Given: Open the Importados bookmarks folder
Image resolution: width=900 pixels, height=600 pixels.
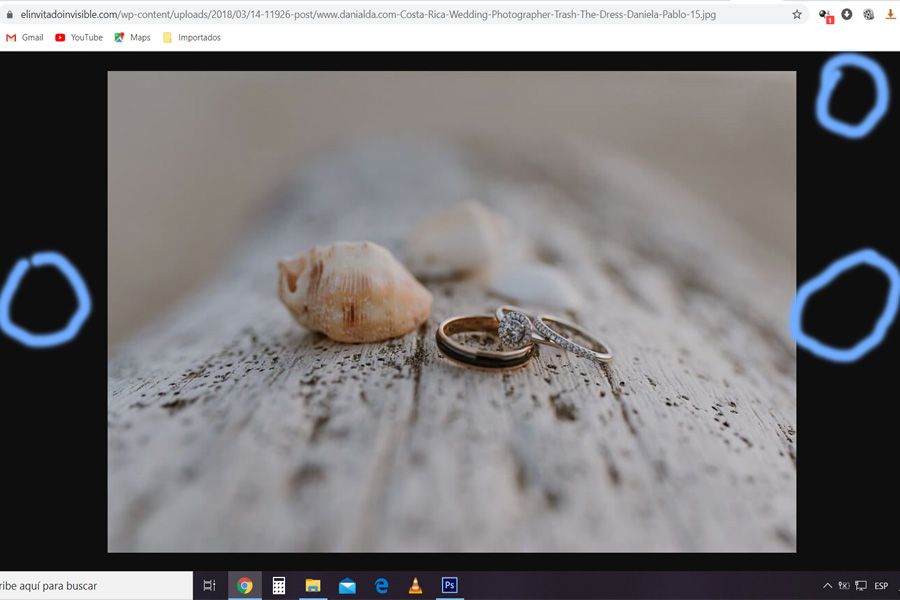Looking at the screenshot, I should click(x=192, y=37).
